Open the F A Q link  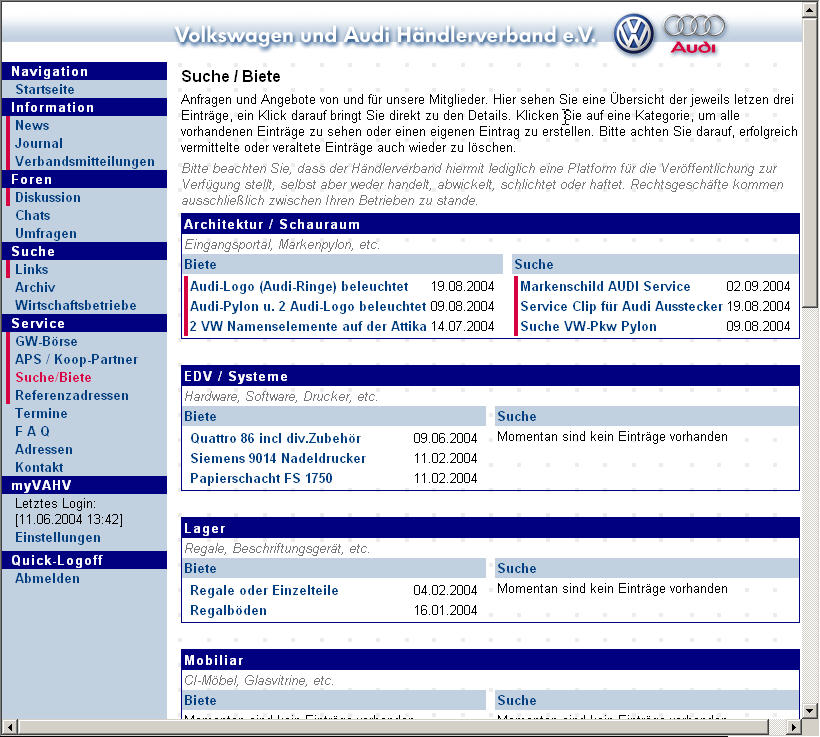coord(32,432)
